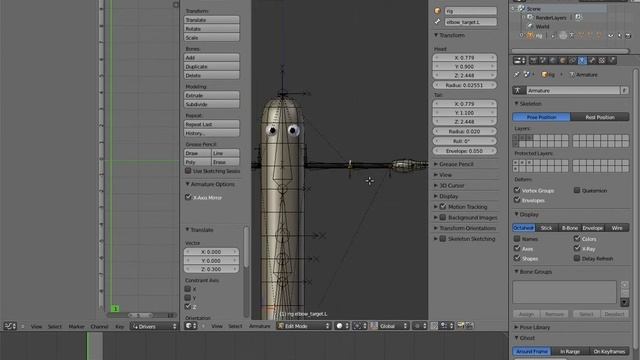Image resolution: width=640 pixels, height=360 pixels.
Task: Click the armature datablock browse icon
Action: [518, 91]
